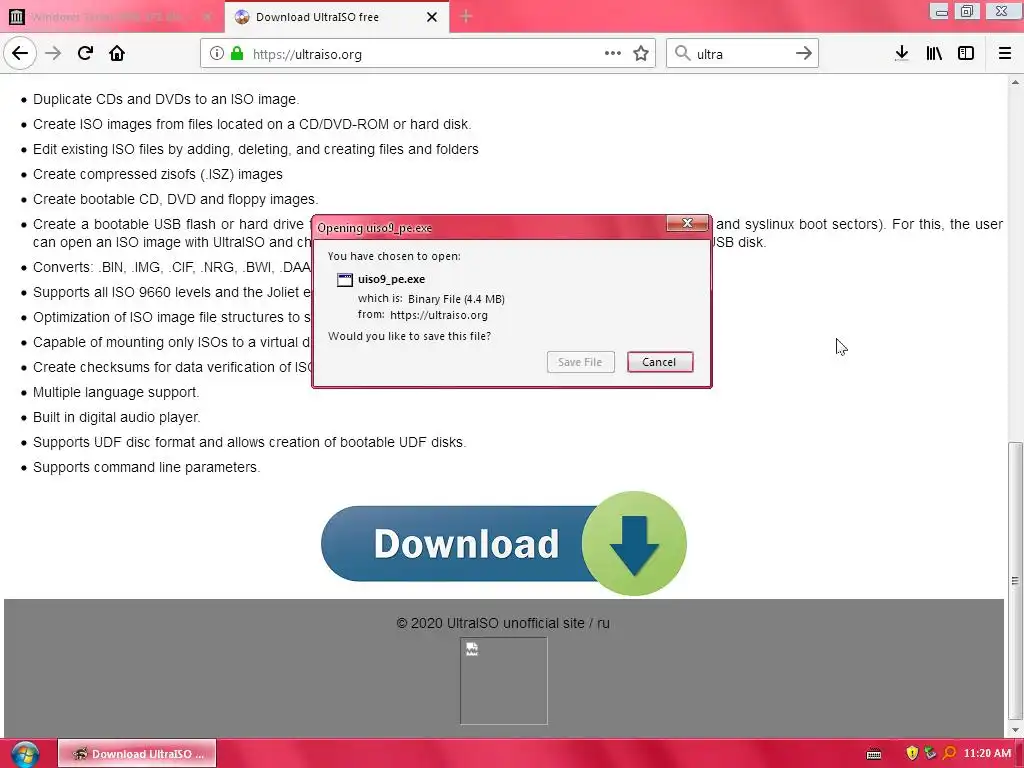Image resolution: width=1024 pixels, height=768 pixels.
Task: Click text 'Built in digital audio player.'
Action: tap(117, 417)
